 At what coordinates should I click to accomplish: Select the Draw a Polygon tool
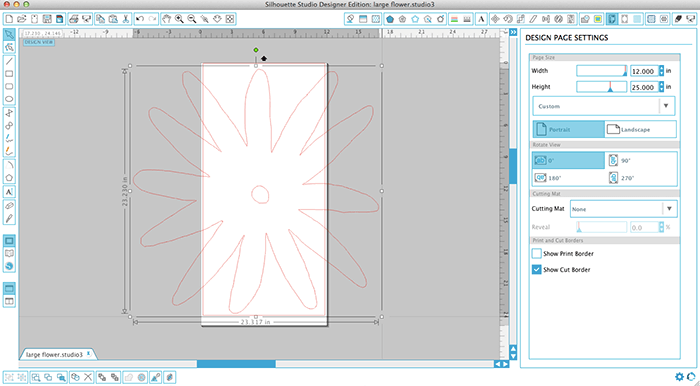click(x=9, y=113)
